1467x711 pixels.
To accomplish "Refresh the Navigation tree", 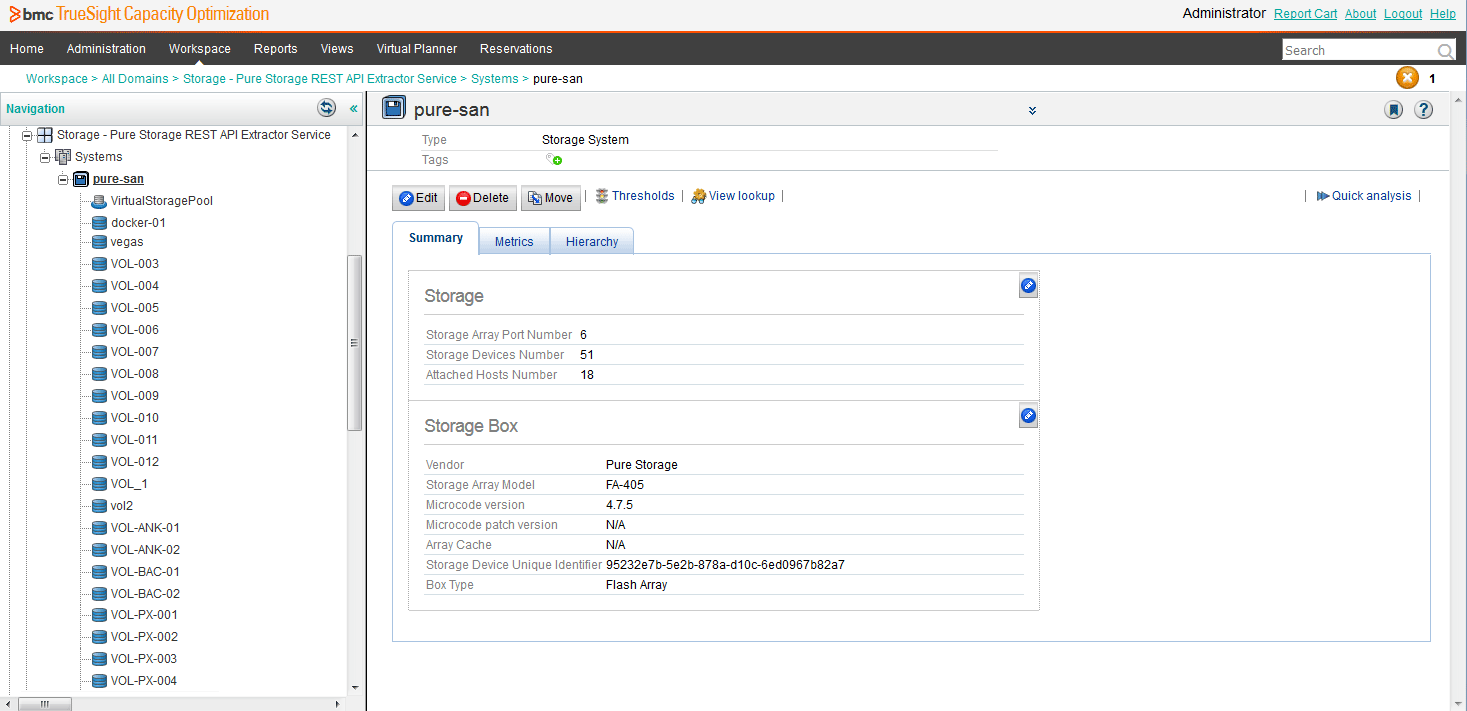I will click(326, 108).
